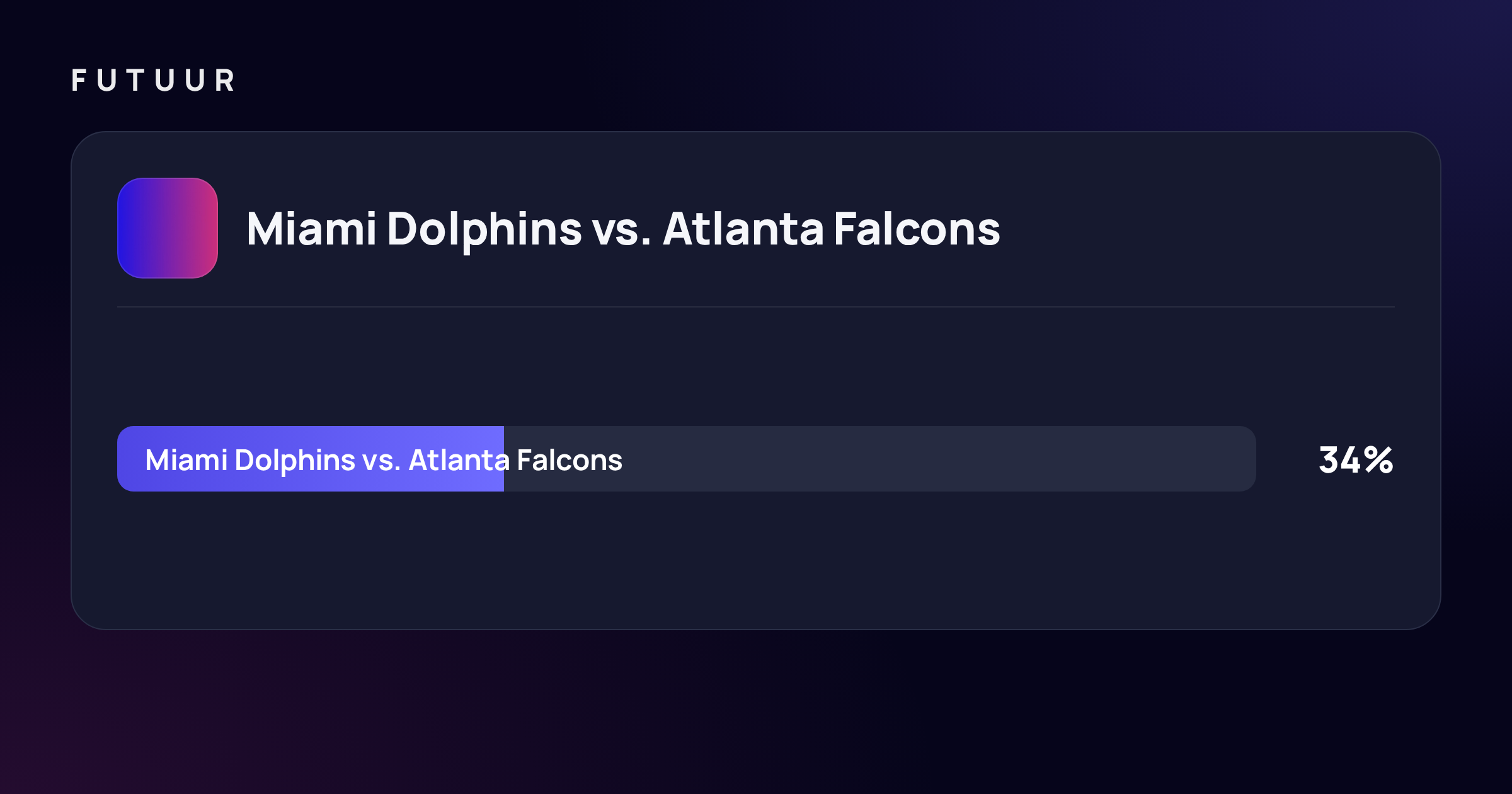Click the FUTUUR logo
This screenshot has height=794, width=1512.
point(153,81)
